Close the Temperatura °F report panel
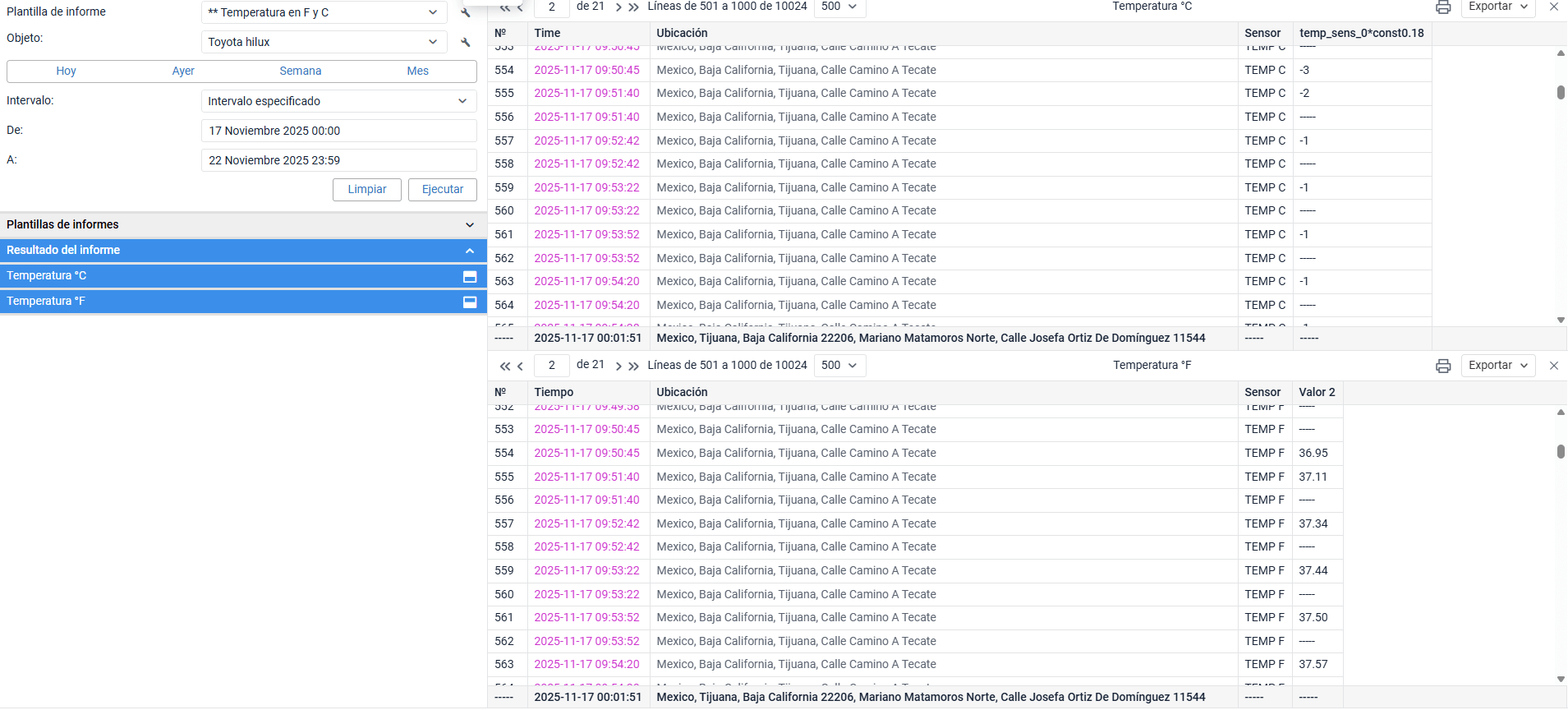The width and height of the screenshot is (1568, 710). (1553, 366)
